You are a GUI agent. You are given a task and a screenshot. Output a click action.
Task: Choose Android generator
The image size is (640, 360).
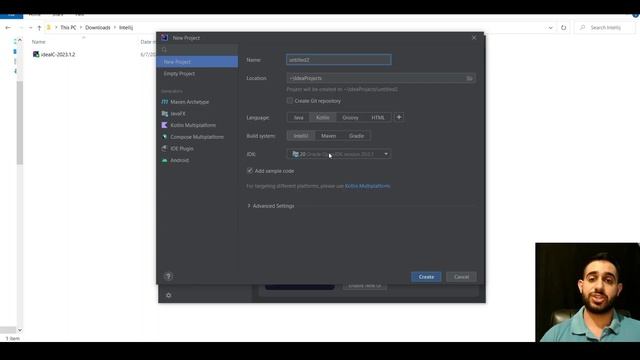(180, 160)
